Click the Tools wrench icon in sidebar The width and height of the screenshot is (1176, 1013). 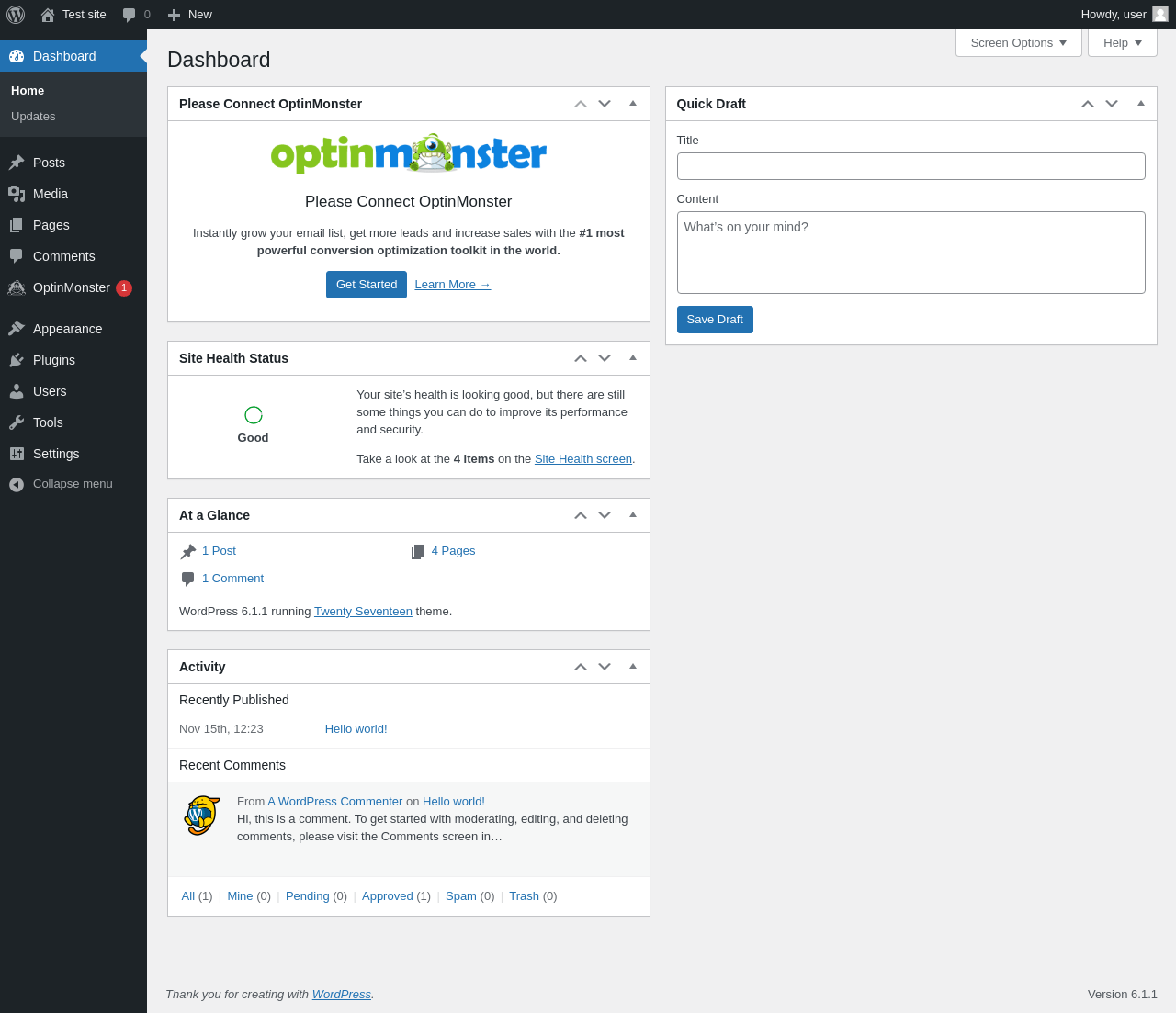click(17, 422)
